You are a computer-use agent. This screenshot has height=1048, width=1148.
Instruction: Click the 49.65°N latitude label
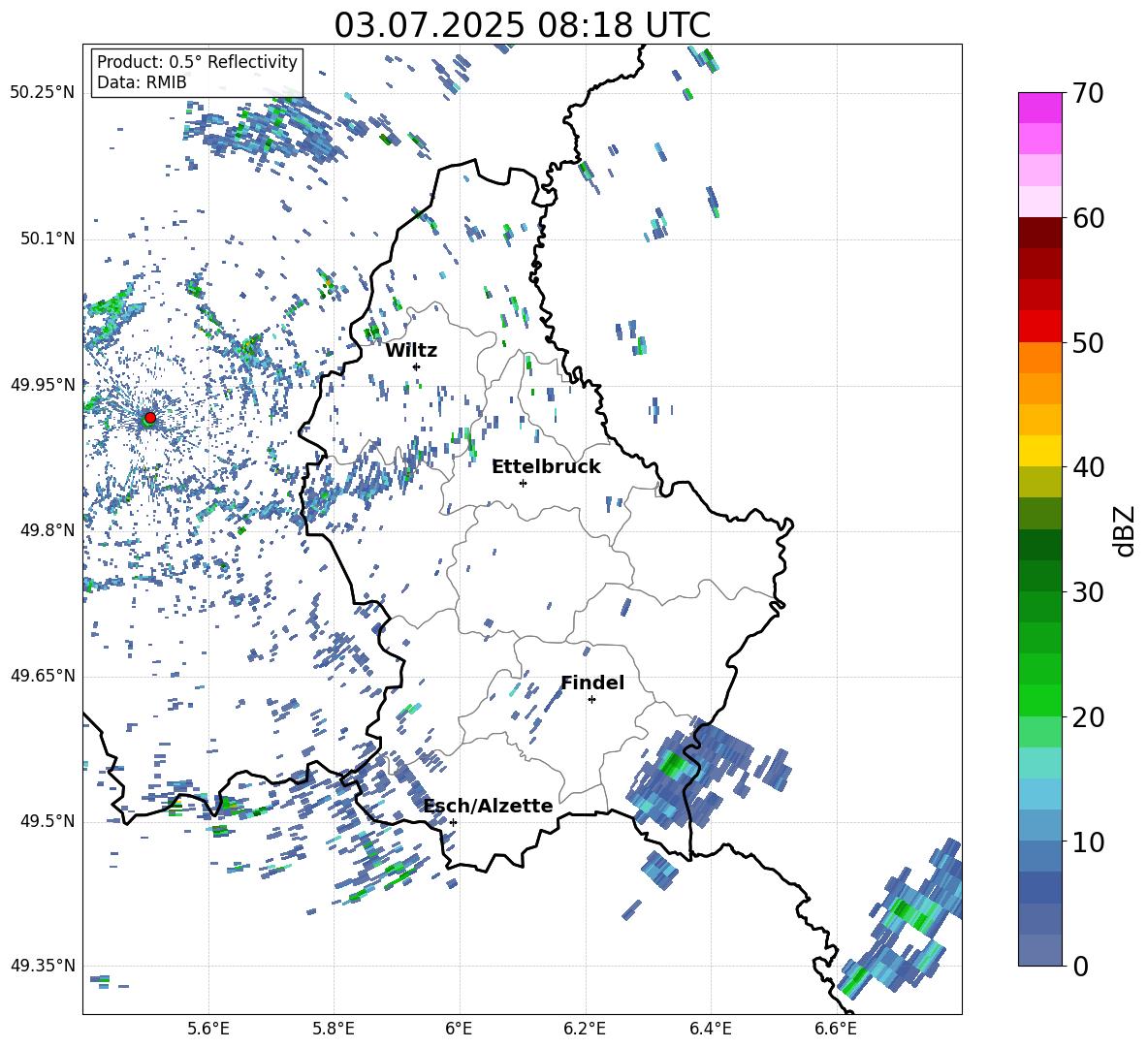[43, 676]
